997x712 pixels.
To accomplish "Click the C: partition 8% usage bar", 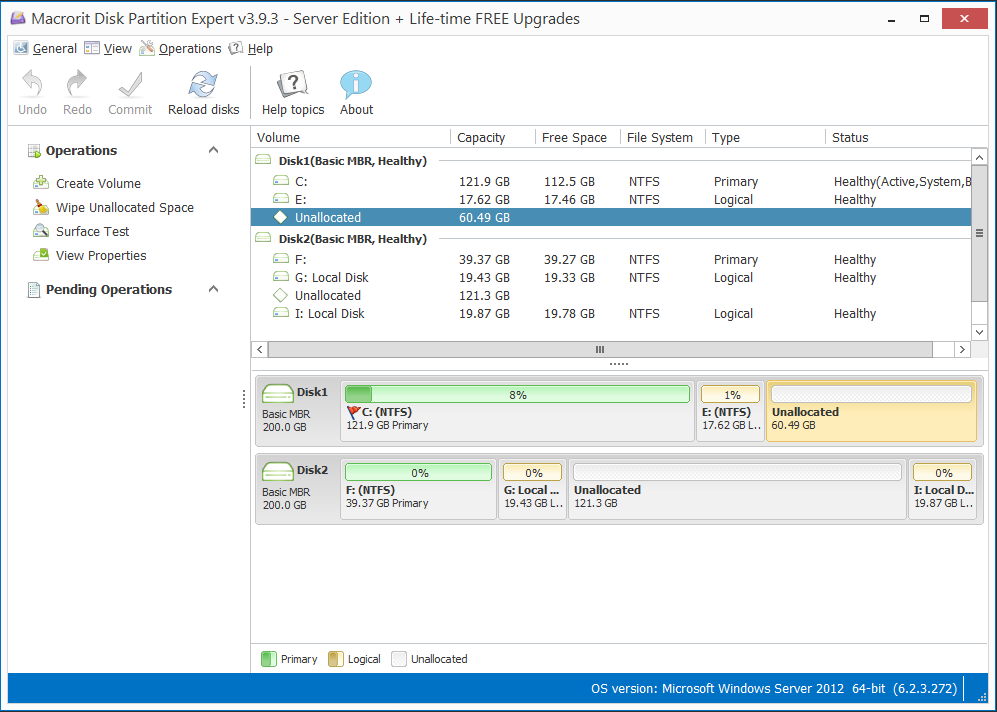I will coord(518,394).
